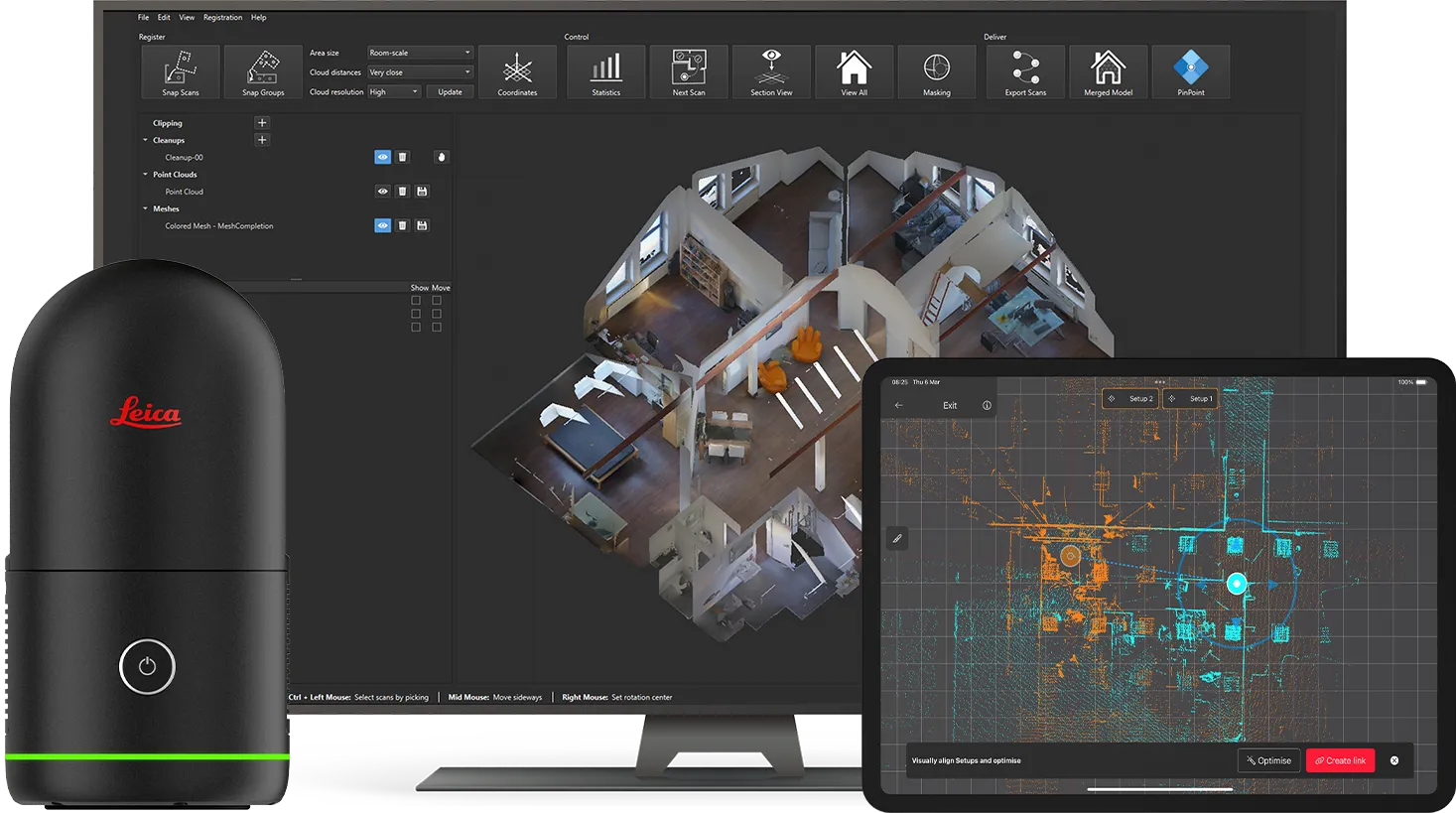
Task: Check the first Show checkbox
Action: [x=416, y=301]
